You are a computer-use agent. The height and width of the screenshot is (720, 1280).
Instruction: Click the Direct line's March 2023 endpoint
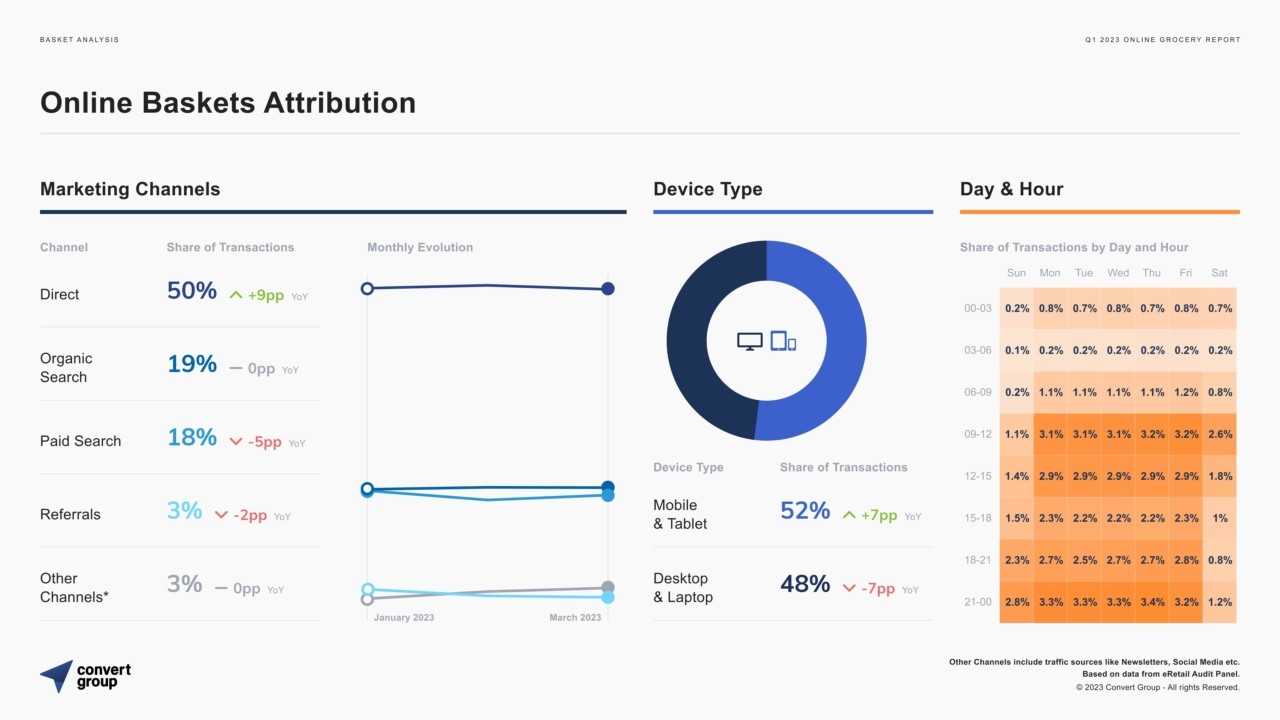[608, 289]
